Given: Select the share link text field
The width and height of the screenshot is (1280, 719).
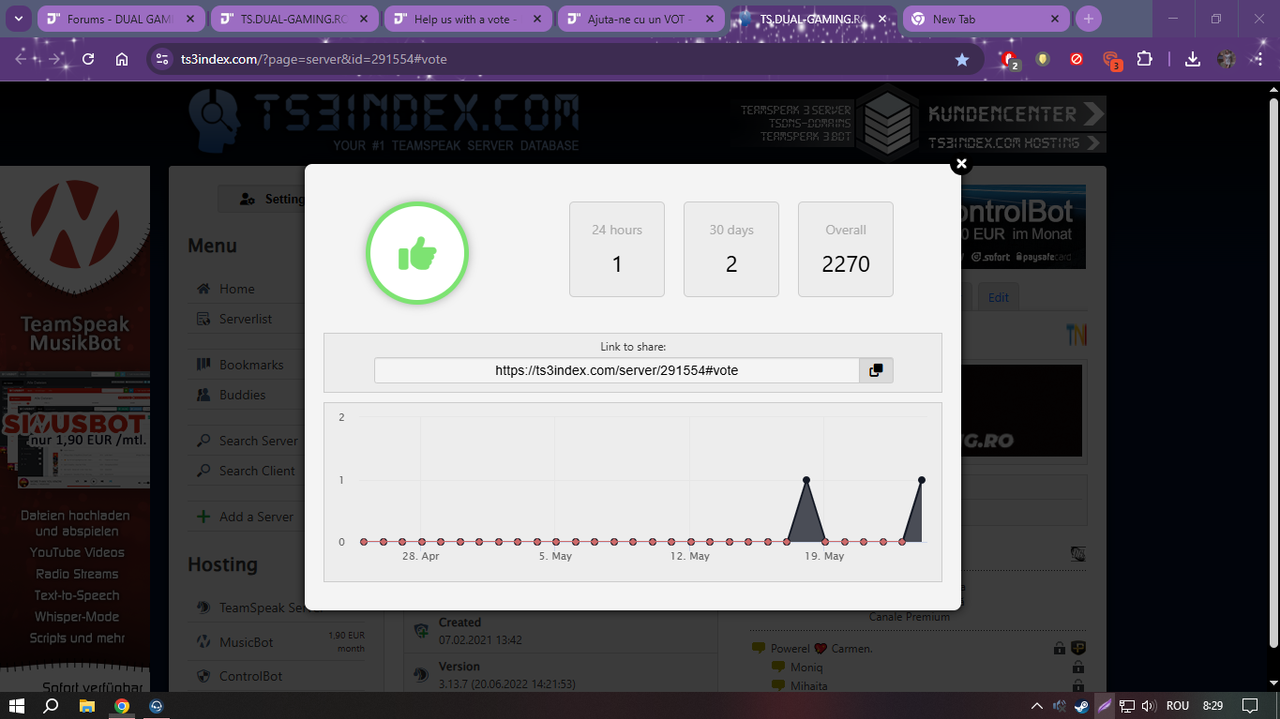Looking at the screenshot, I should (617, 370).
